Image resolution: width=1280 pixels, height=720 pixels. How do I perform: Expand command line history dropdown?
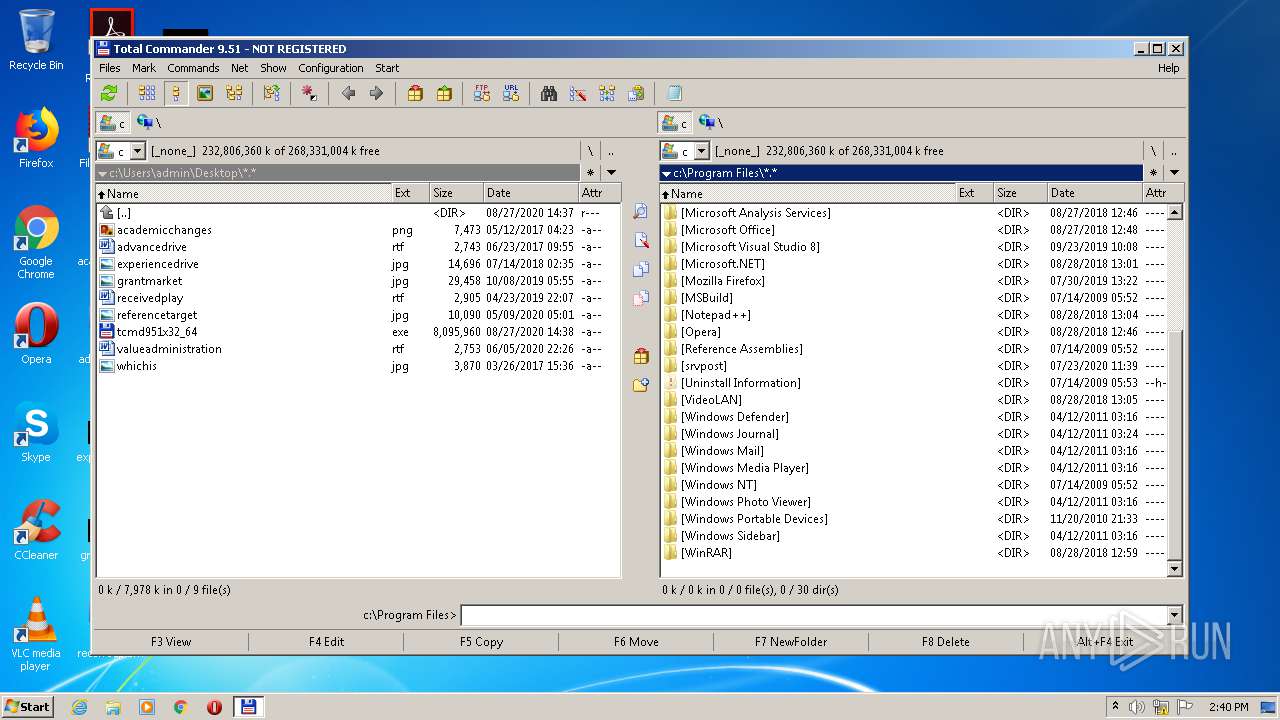[x=1174, y=616]
